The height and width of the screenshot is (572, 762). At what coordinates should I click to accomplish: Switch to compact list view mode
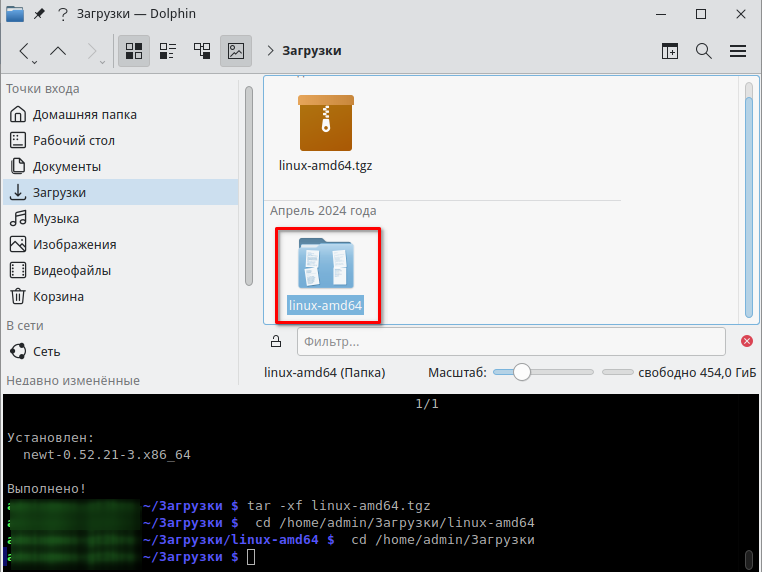[168, 51]
